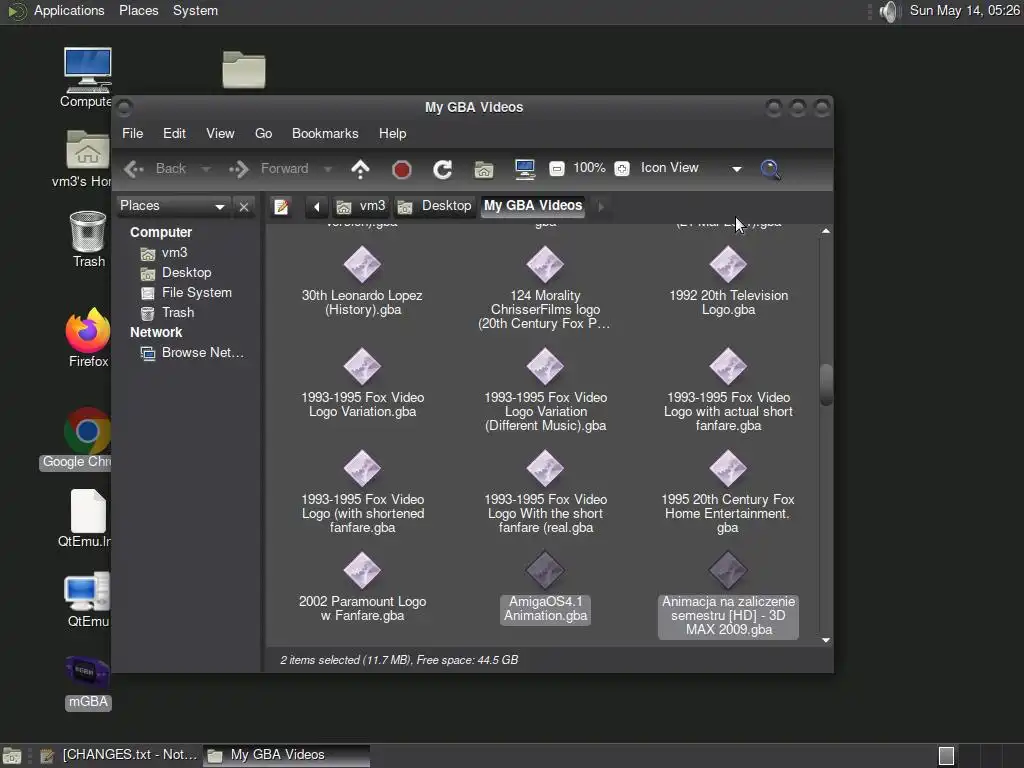Click the volume speaker icon in the top panel
This screenshot has width=1024, height=768.
point(889,11)
